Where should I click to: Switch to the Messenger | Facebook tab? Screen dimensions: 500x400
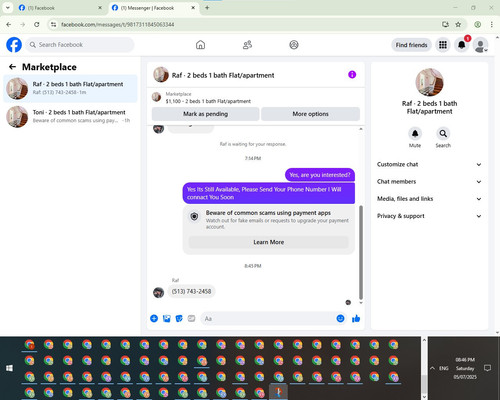click(x=153, y=8)
